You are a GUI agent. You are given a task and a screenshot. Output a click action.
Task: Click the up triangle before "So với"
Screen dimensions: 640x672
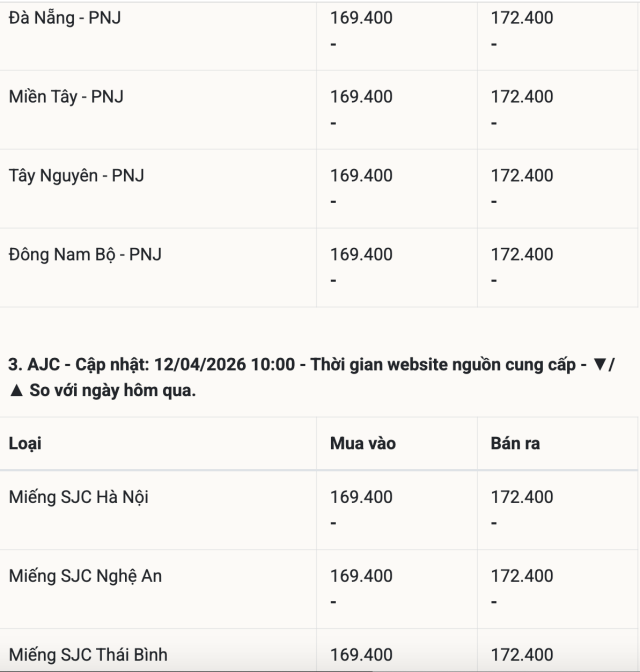click(15, 390)
